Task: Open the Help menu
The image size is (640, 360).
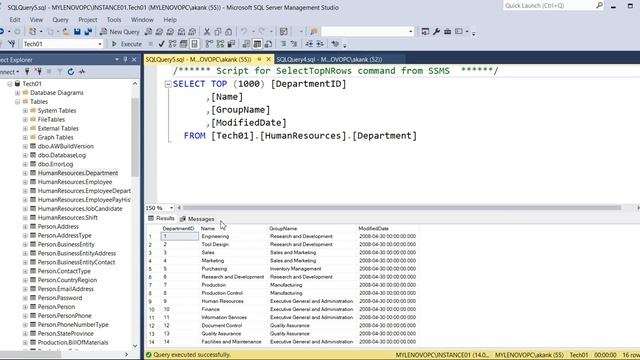Action: [170, 20]
